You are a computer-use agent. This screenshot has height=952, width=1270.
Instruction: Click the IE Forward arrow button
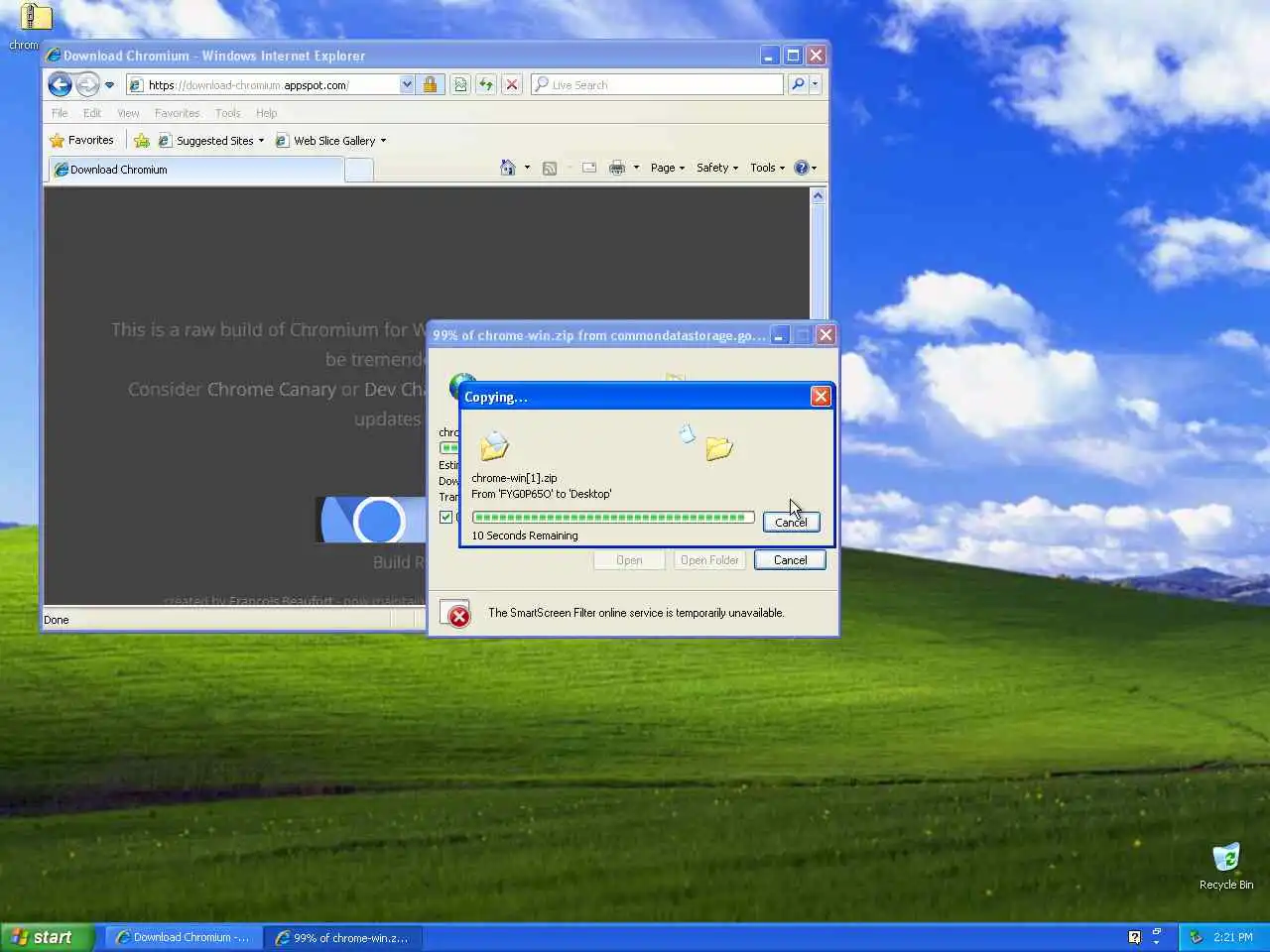(87, 84)
